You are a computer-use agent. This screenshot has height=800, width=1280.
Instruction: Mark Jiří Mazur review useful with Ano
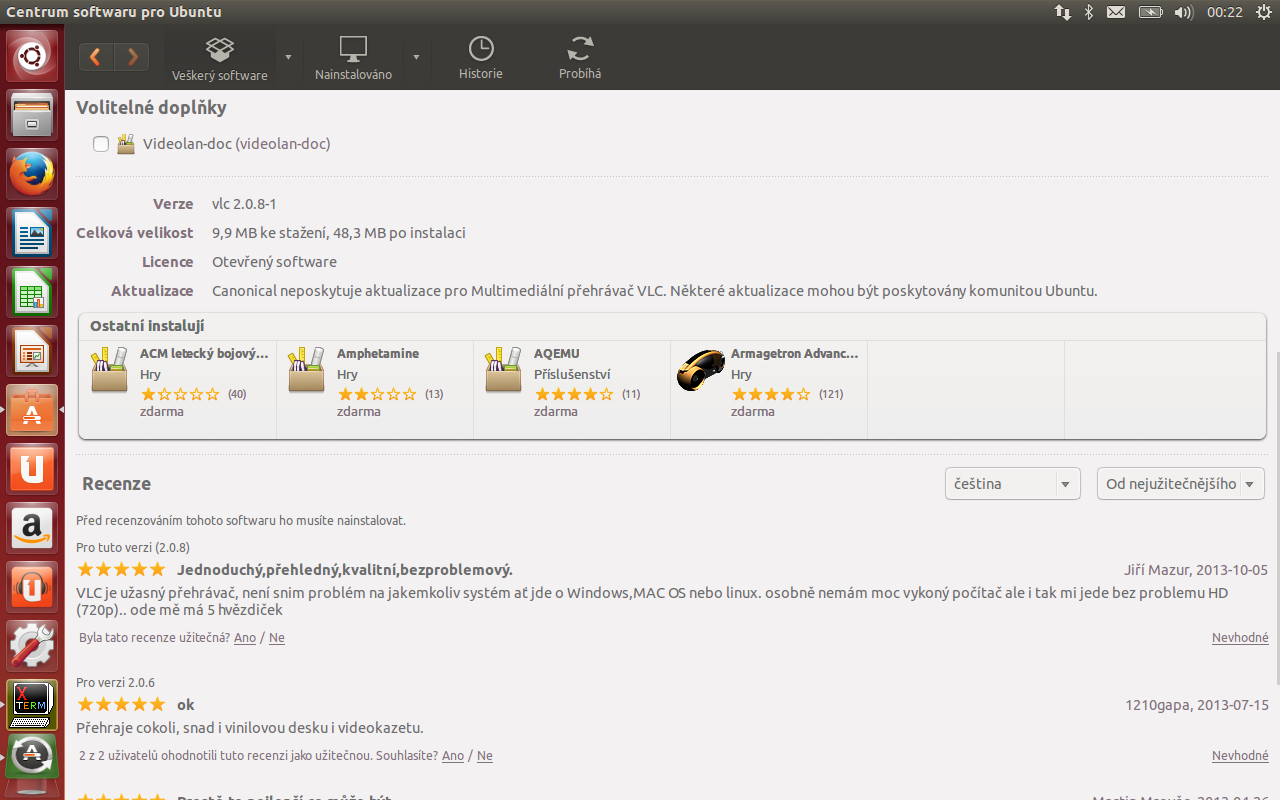(245, 638)
